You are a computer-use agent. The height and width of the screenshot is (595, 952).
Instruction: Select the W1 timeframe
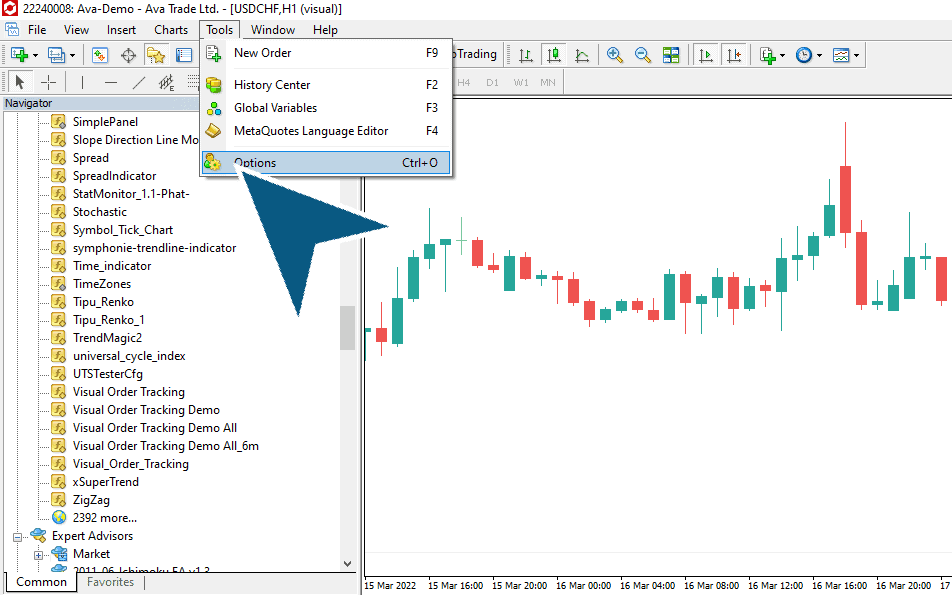click(521, 83)
